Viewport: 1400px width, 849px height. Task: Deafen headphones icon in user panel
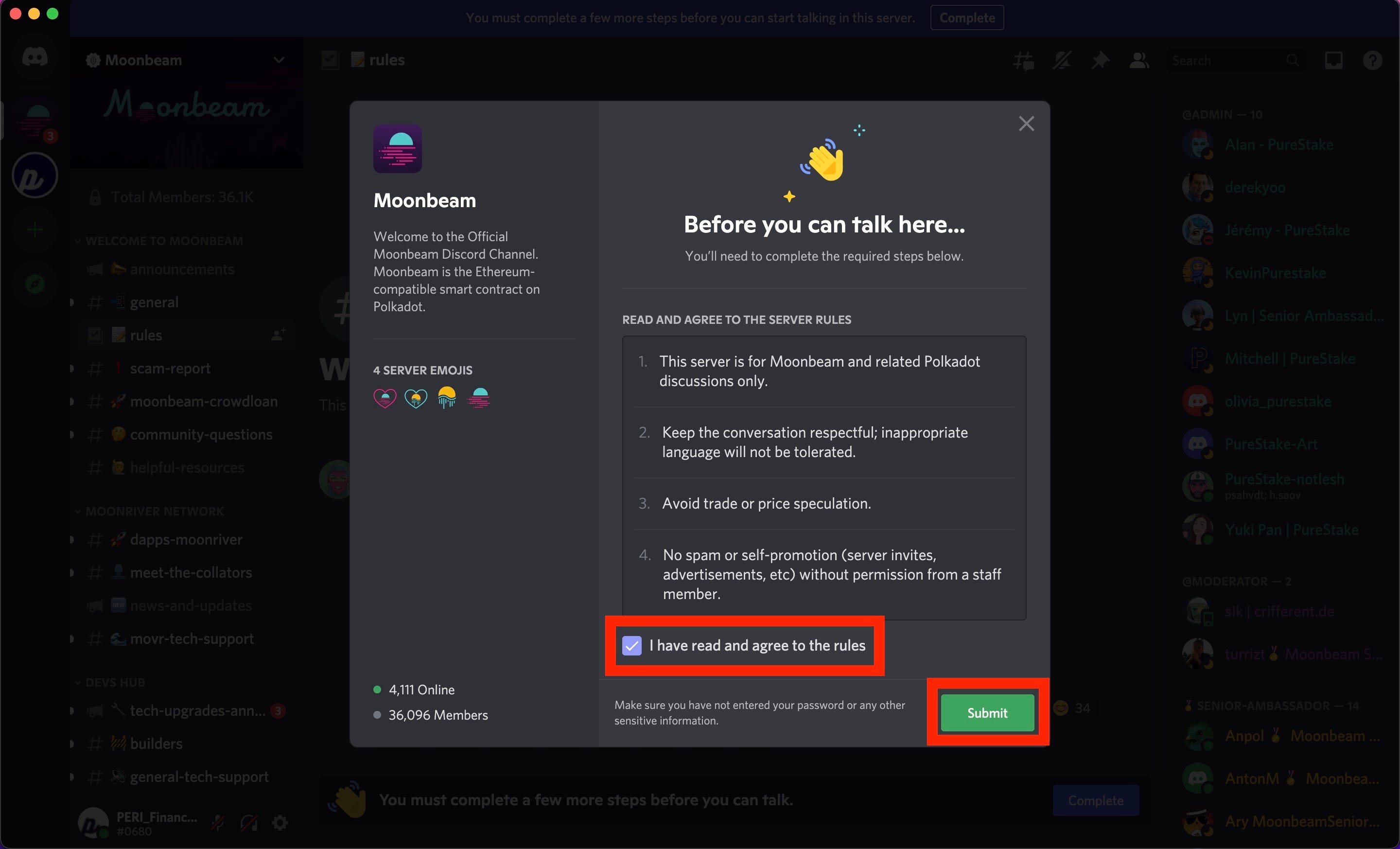point(249,822)
